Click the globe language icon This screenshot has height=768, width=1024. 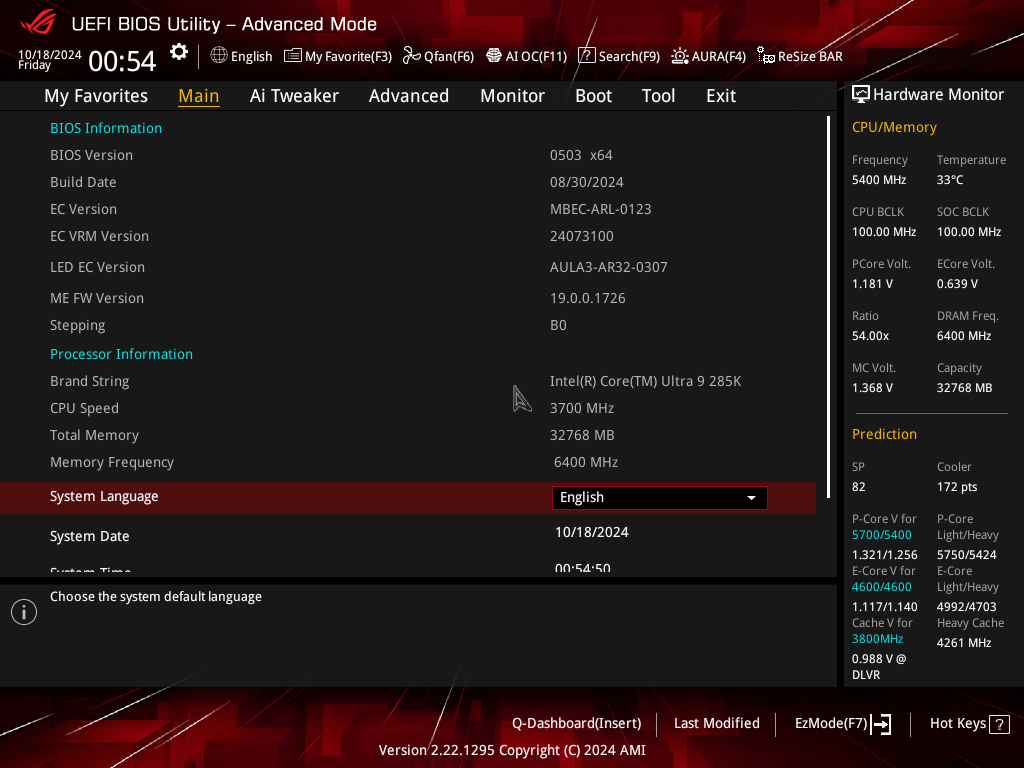pos(219,56)
